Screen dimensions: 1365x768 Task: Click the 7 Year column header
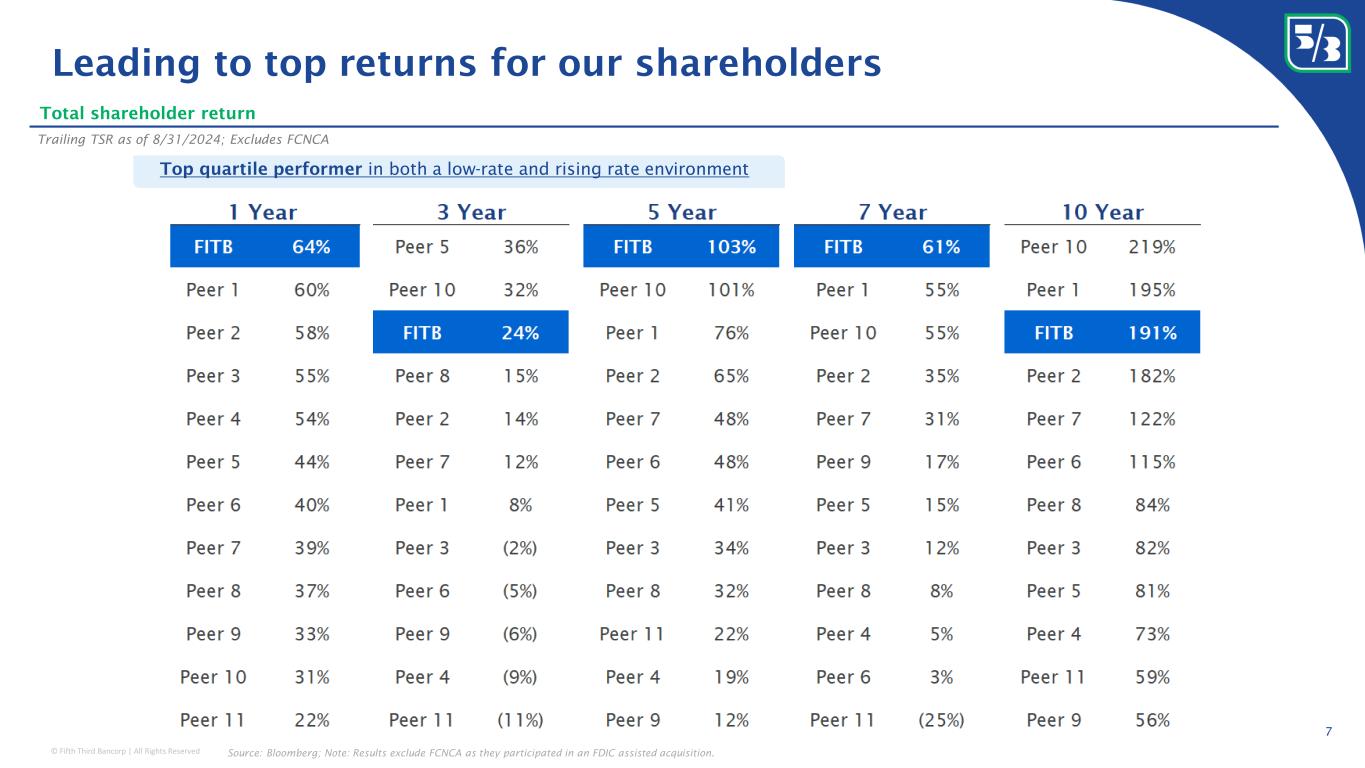pyautogui.click(x=890, y=212)
